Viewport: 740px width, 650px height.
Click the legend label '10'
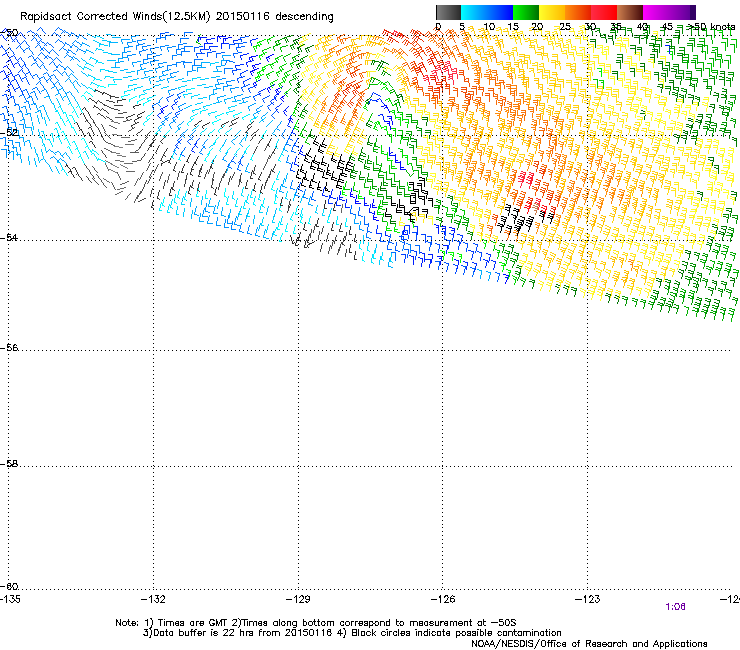tap(489, 27)
